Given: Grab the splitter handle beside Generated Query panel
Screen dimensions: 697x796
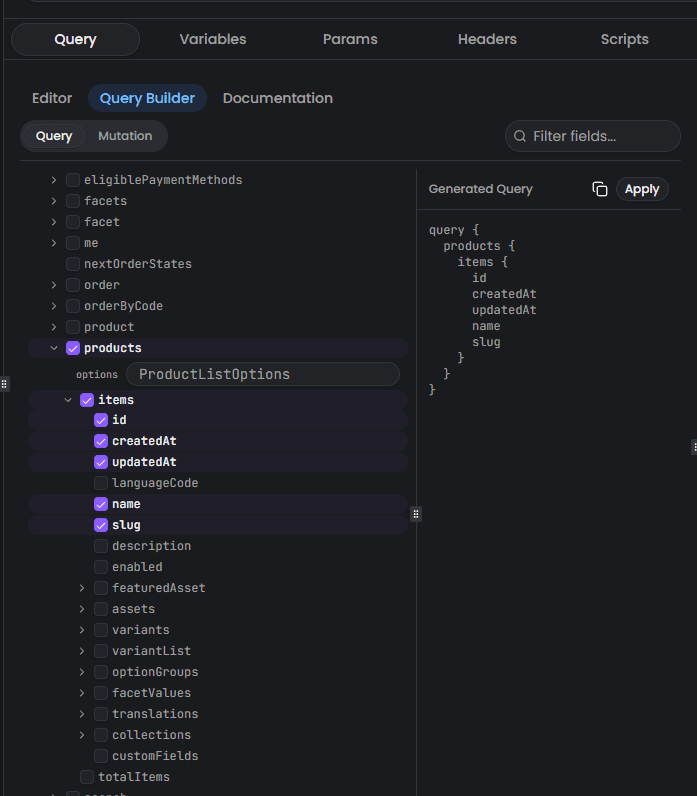Looking at the screenshot, I should coord(416,514).
